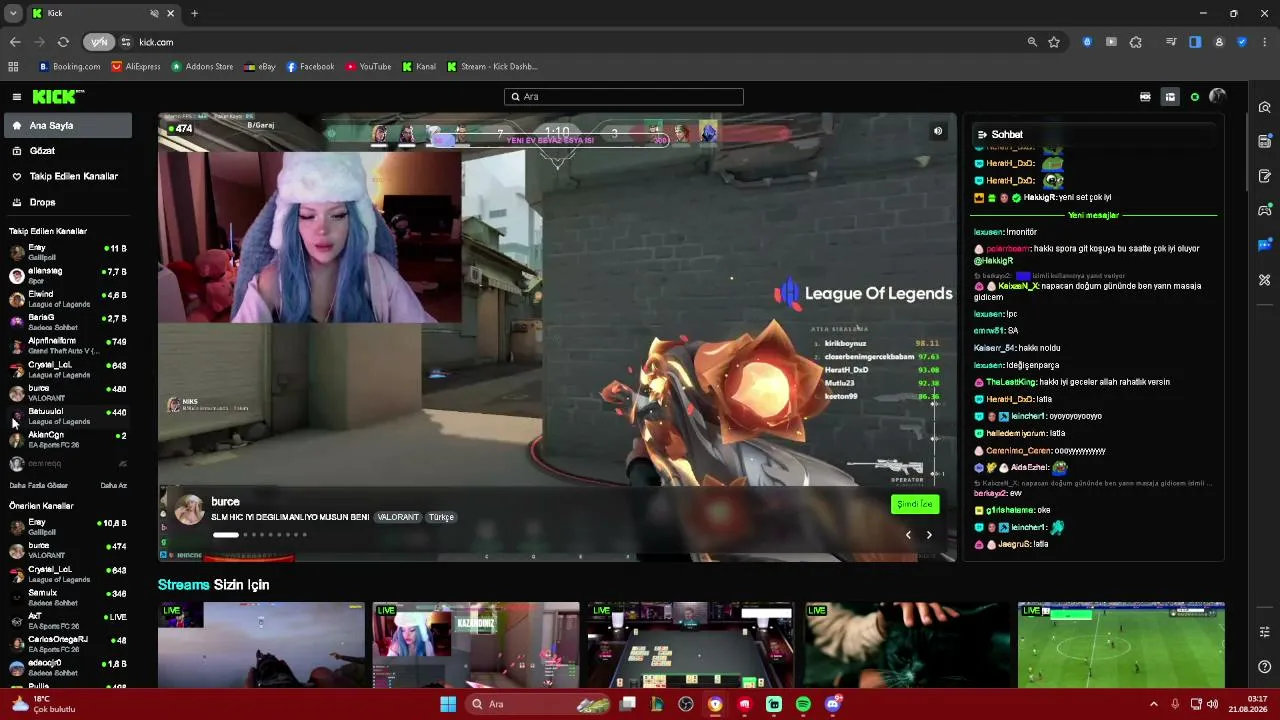Toggle the VPN badge in address bar

[x=99, y=42]
